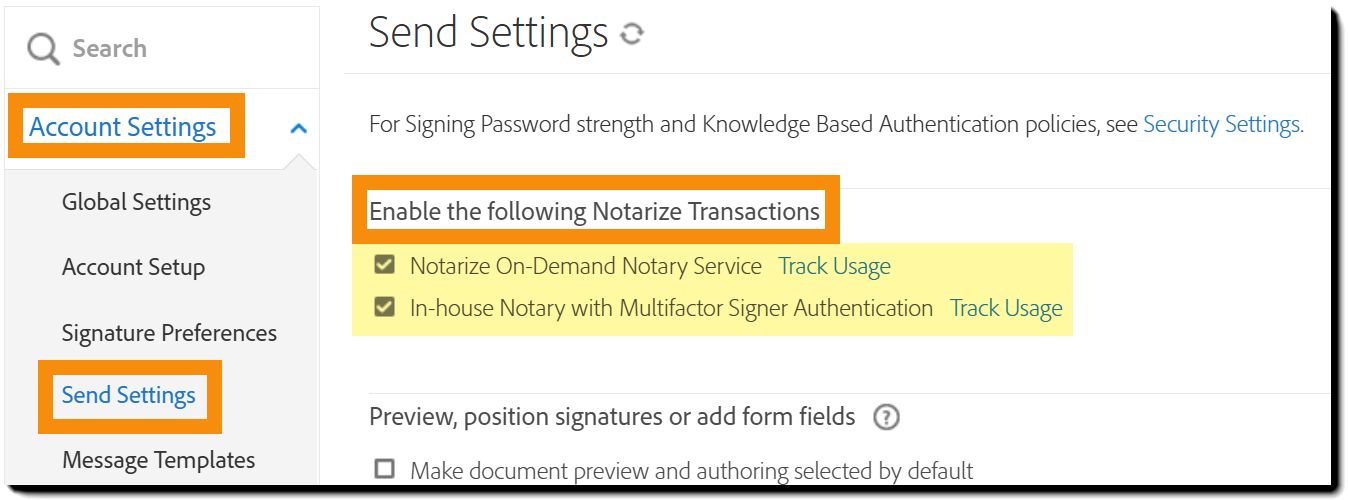
Task: Select Send Settings in the sidebar
Action: 129,395
